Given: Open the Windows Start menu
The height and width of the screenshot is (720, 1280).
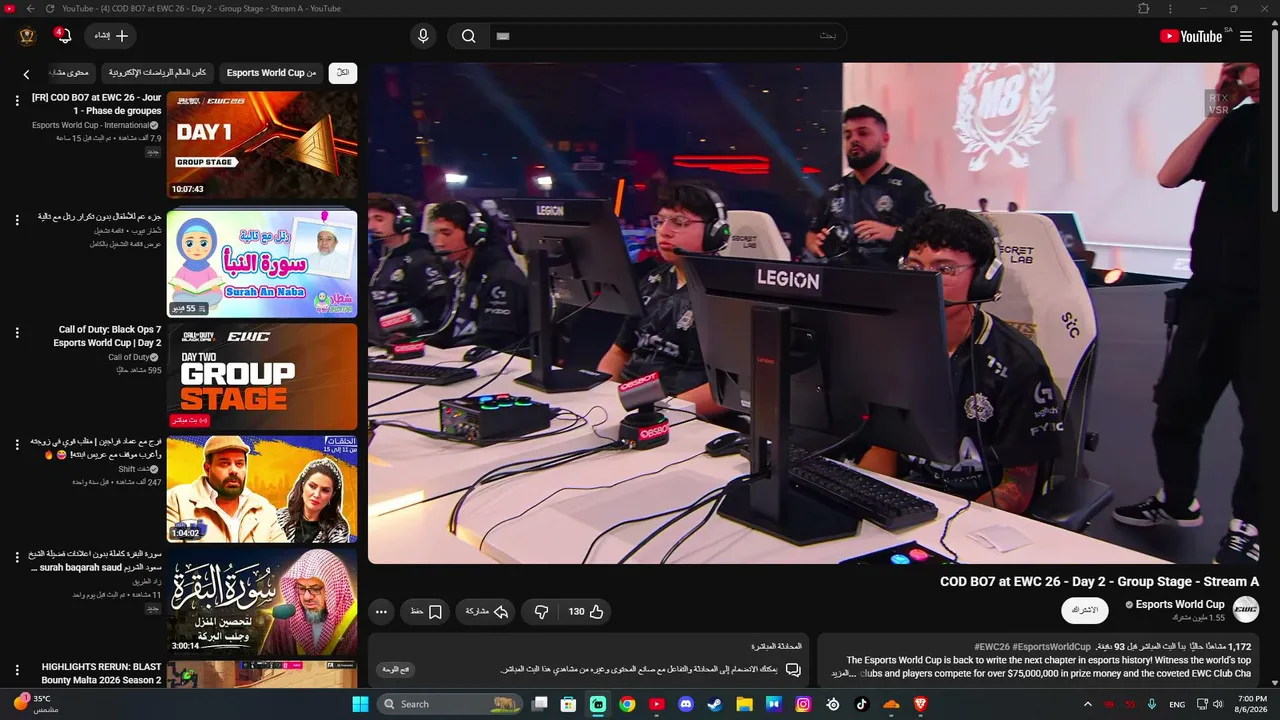Looking at the screenshot, I should click(360, 704).
